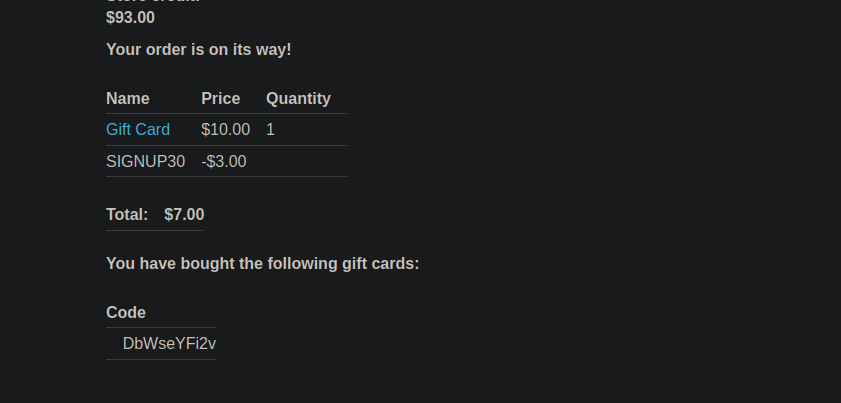Screen dimensions: 841x403
Task: Click the -$3.00 discount amount
Action: [223, 161]
